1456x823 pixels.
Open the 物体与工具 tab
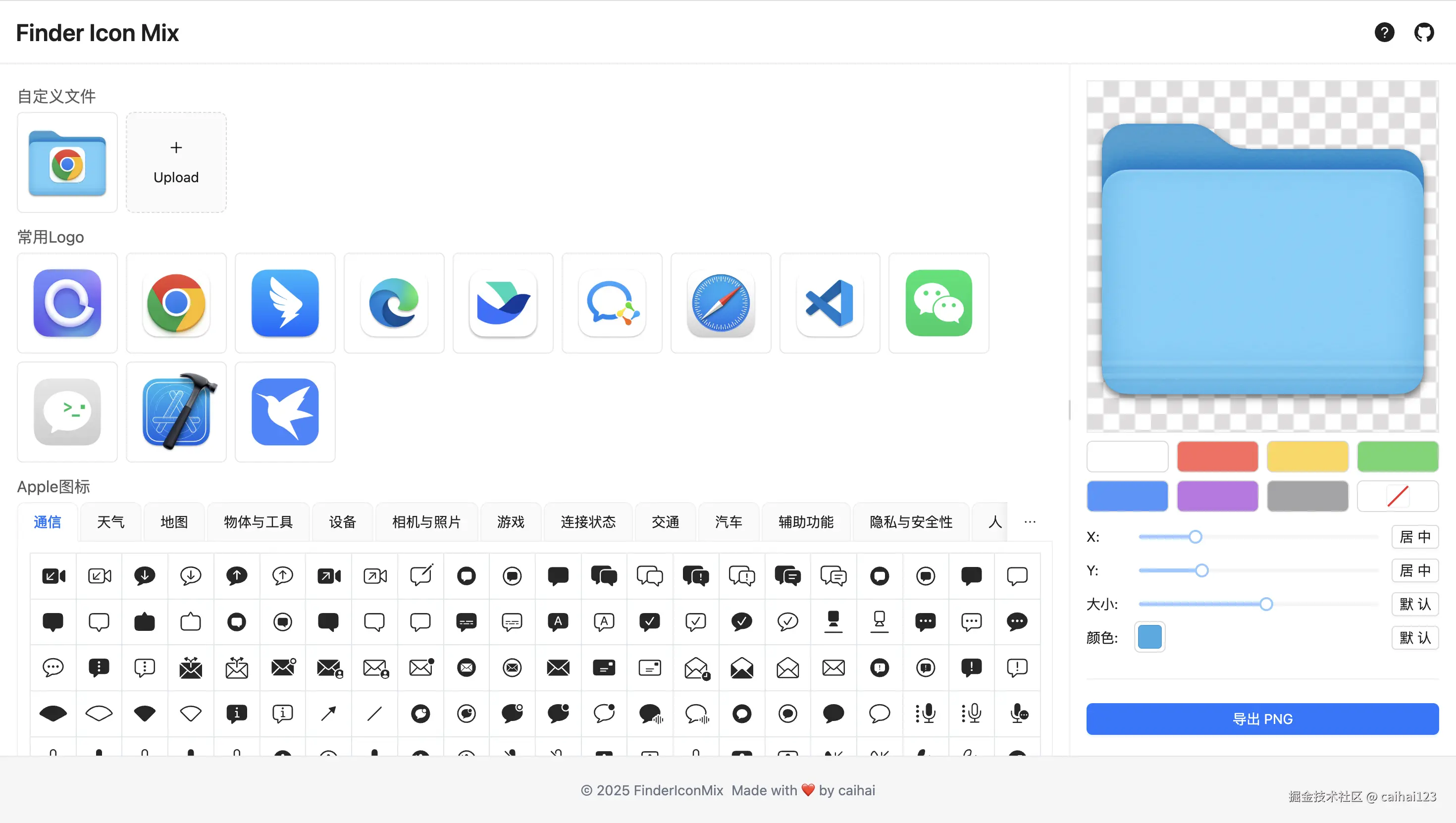(259, 522)
